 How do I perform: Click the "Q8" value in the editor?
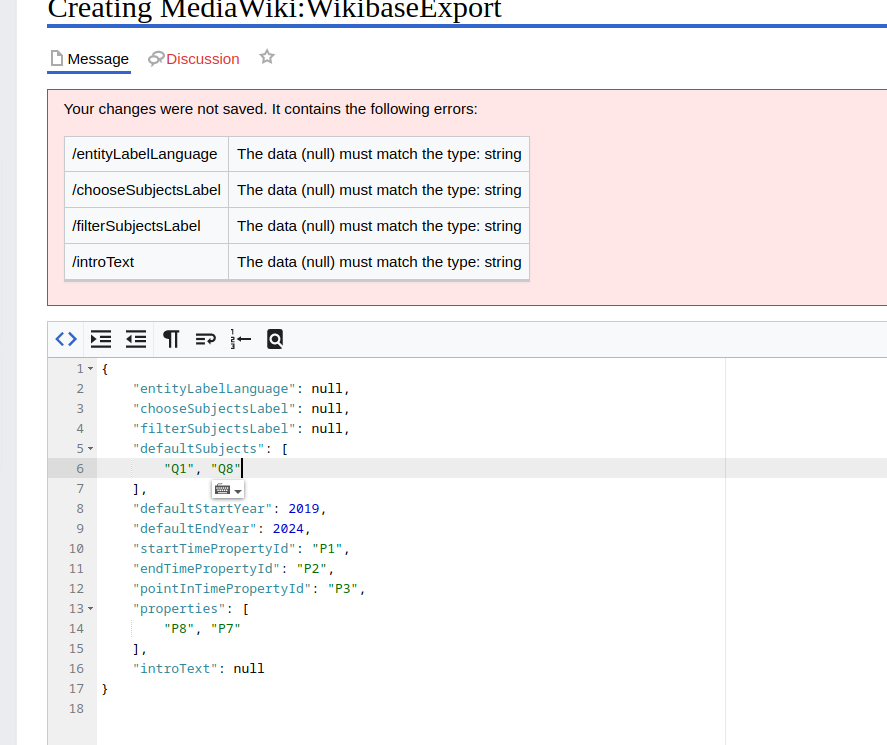[226, 469]
